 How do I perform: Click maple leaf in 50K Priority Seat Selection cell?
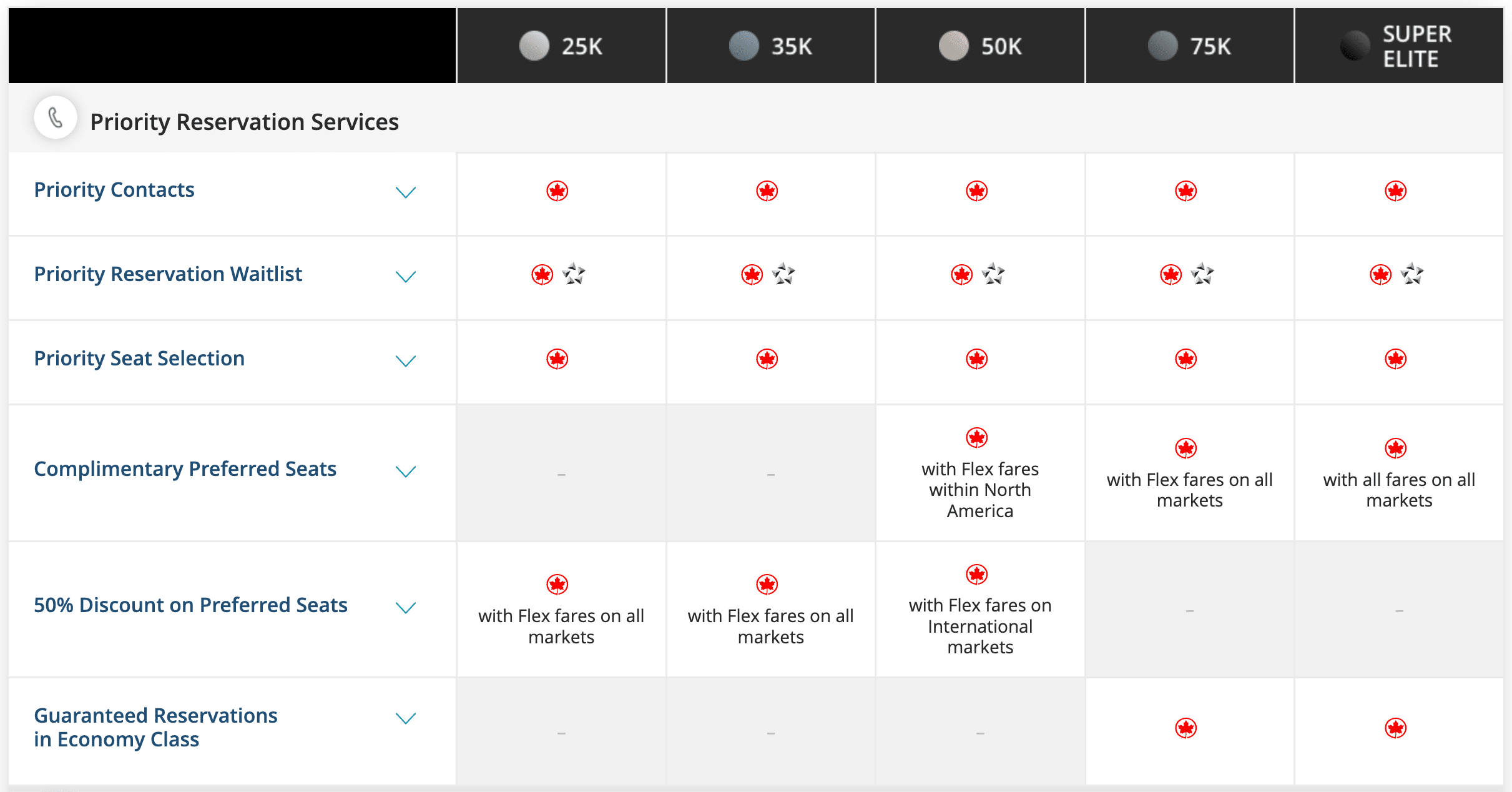(976, 359)
